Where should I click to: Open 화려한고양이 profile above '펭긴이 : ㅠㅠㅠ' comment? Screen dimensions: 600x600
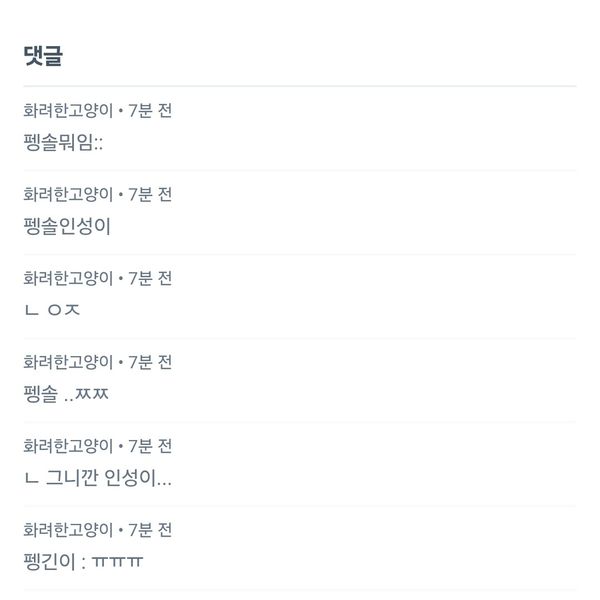point(68,530)
